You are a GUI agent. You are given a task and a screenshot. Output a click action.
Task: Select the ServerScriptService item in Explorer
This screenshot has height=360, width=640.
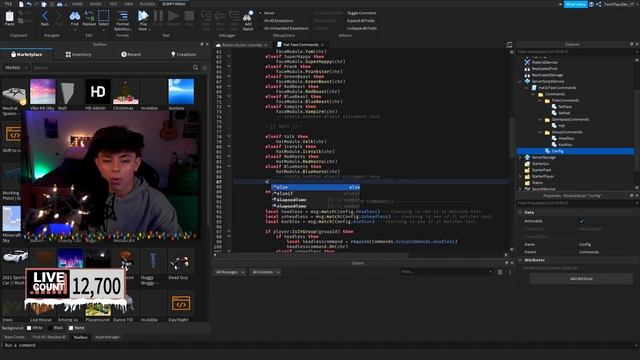(547, 81)
